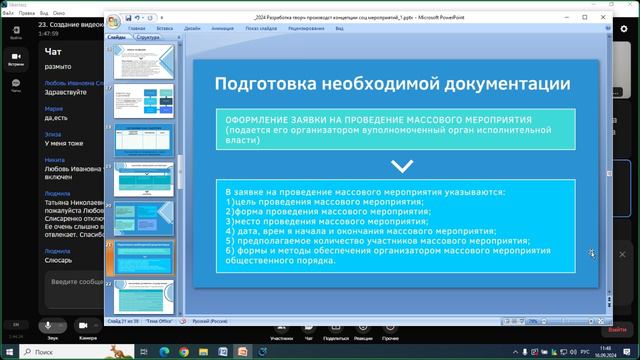Click the Redo icon in PowerPoint toolbar
Viewport: 640px width, 360px height.
(150, 18)
